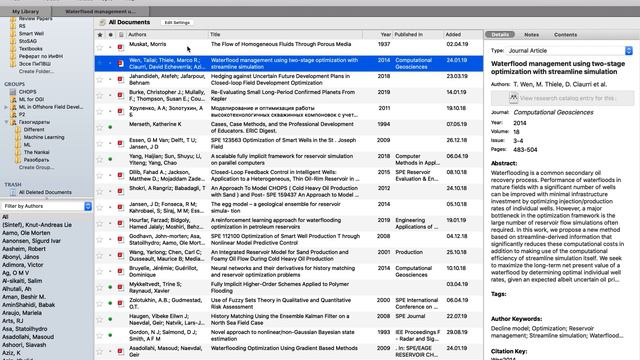Open the Details tab
Image resolution: width=640 pixels, height=360 pixels.
[500, 35]
